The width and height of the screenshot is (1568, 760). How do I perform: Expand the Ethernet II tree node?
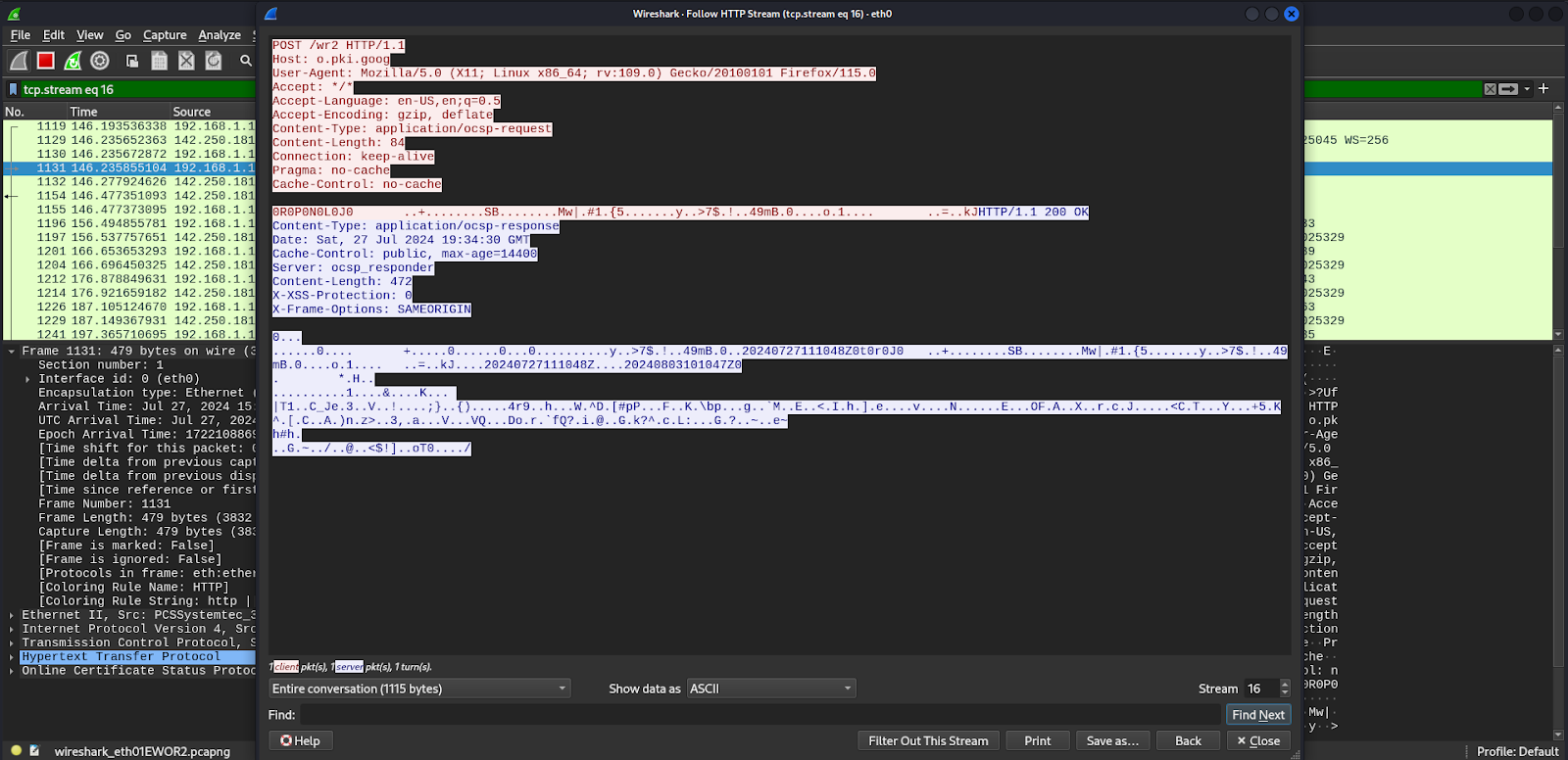11,616
